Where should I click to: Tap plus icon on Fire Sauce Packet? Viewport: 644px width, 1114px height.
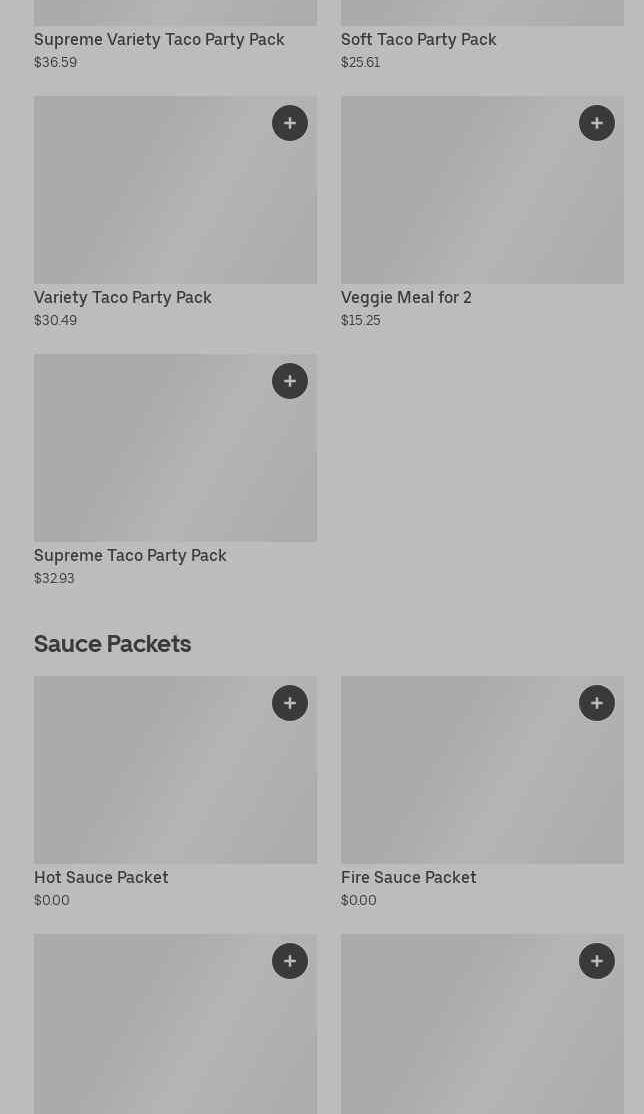pyautogui.click(x=597, y=703)
